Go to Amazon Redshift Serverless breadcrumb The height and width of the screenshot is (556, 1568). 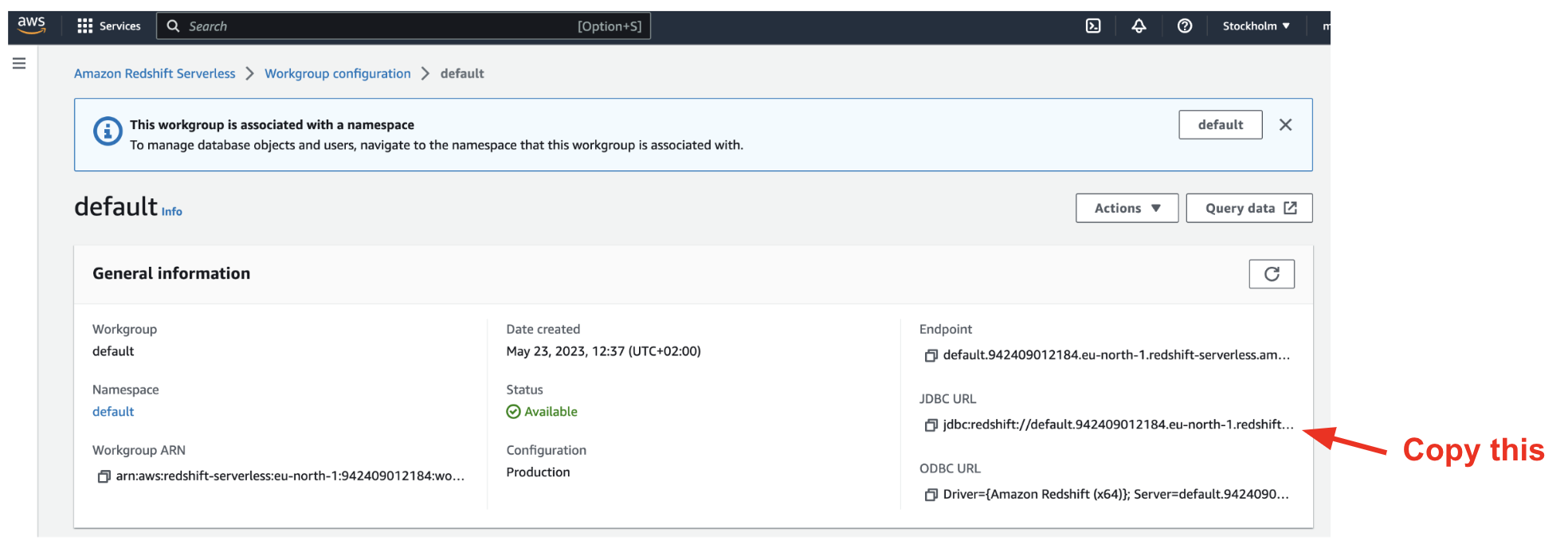pos(155,73)
